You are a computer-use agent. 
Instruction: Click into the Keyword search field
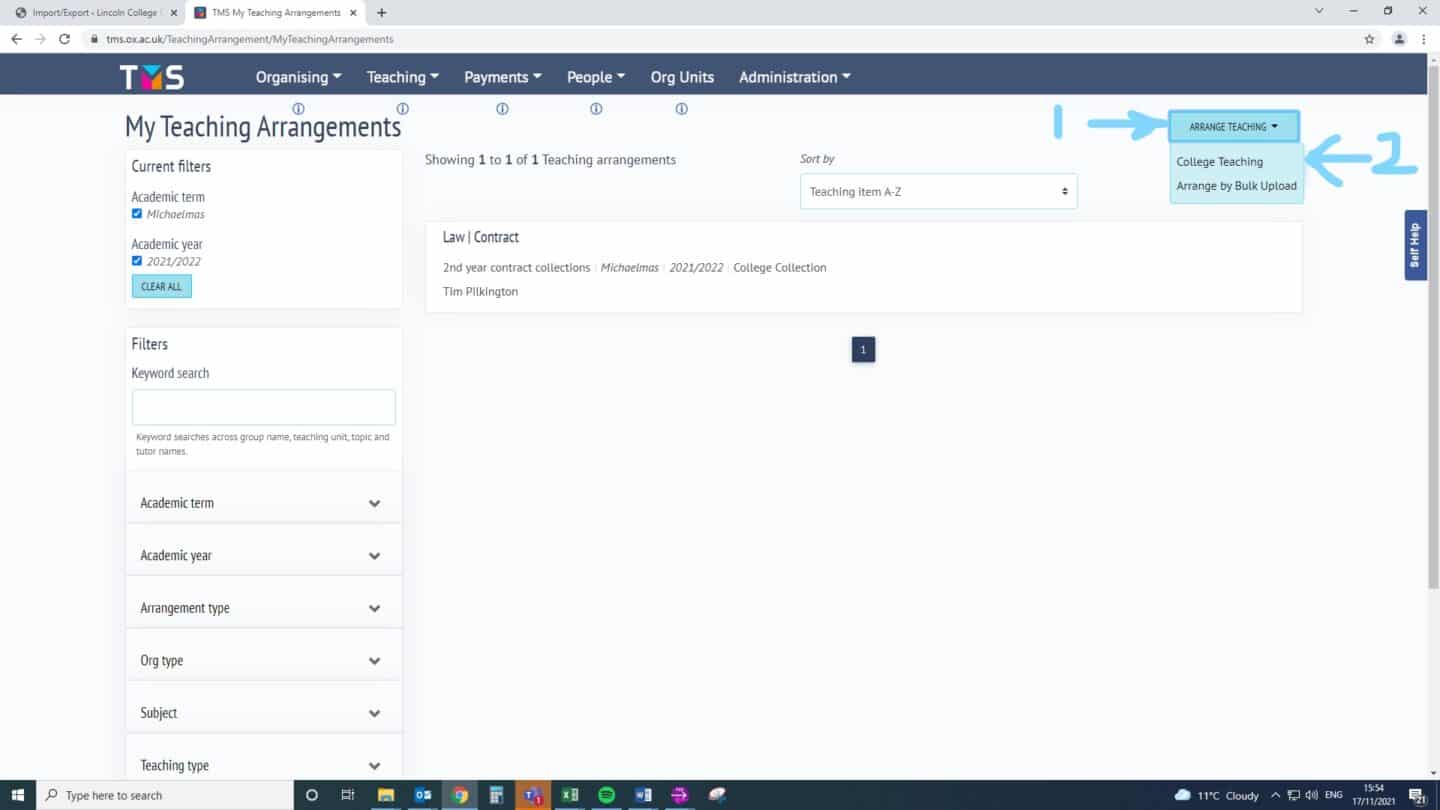[x=263, y=407]
